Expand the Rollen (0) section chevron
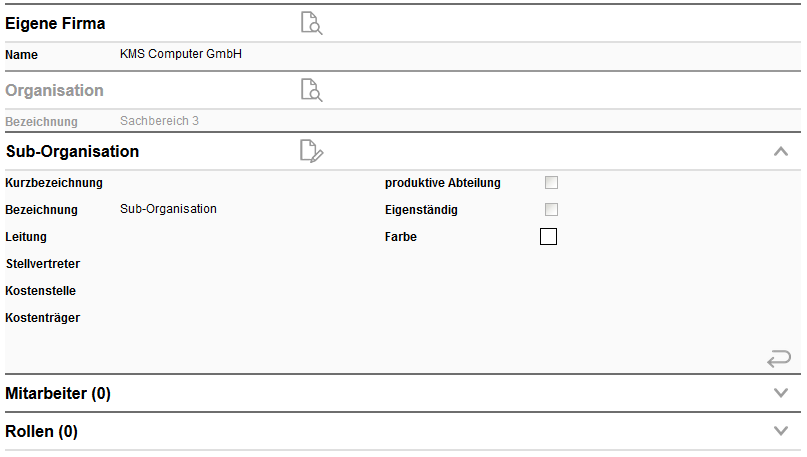The width and height of the screenshot is (807, 457). [x=781, y=431]
